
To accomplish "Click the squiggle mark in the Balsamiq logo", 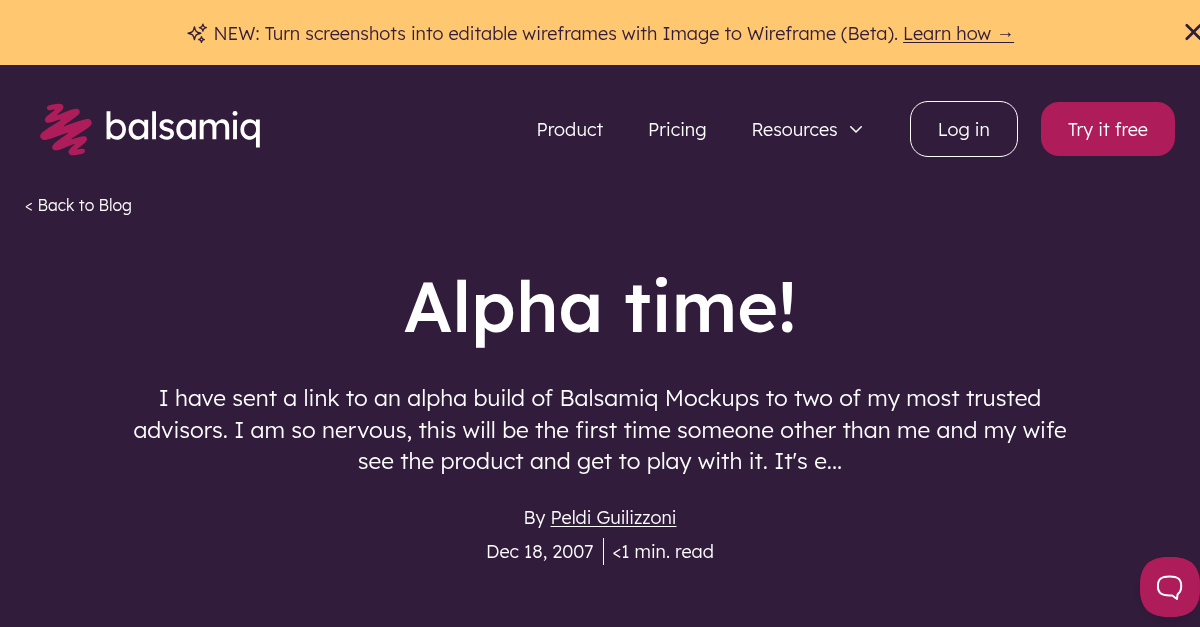I will (x=64, y=128).
